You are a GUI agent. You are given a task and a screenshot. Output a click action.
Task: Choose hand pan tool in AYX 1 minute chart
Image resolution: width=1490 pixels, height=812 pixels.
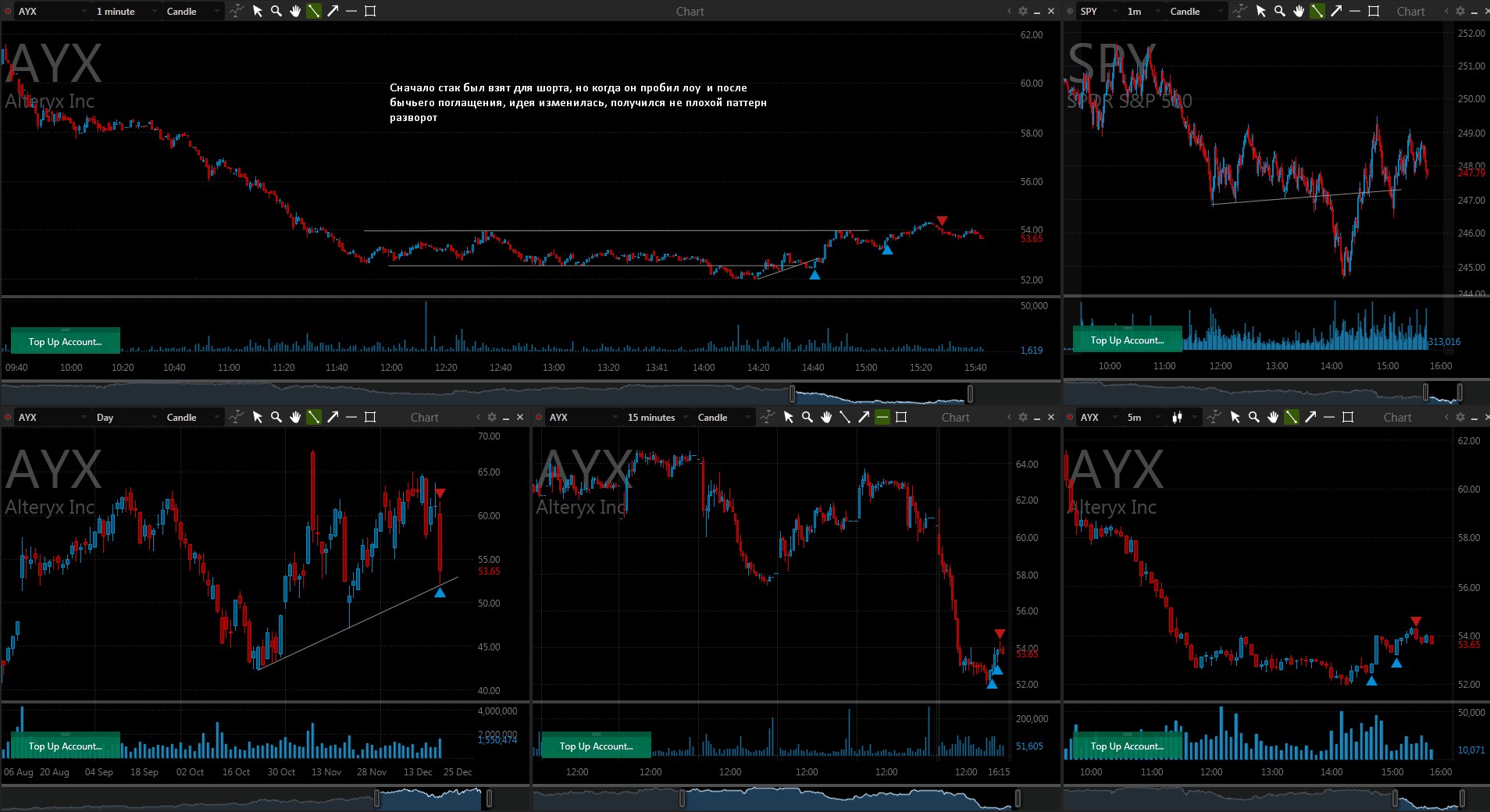pos(295,11)
